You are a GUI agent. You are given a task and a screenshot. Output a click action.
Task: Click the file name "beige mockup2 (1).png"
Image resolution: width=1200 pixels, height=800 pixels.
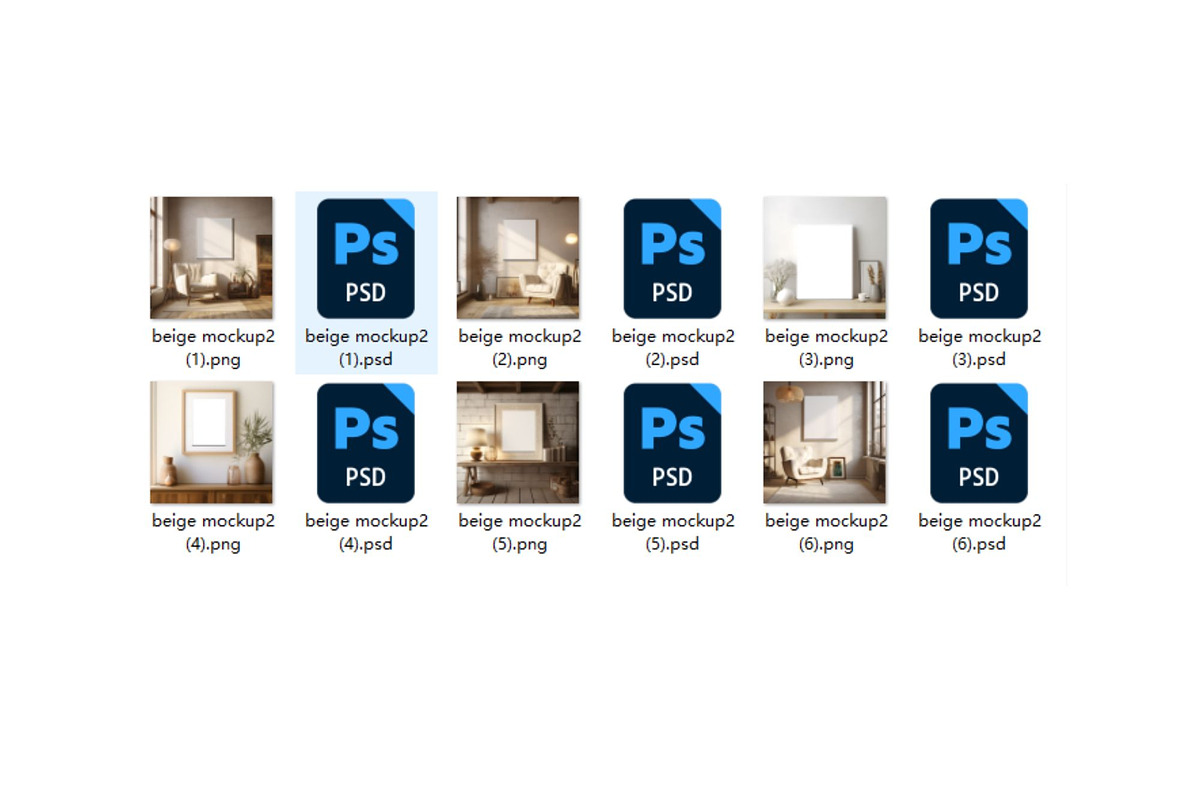[213, 348]
